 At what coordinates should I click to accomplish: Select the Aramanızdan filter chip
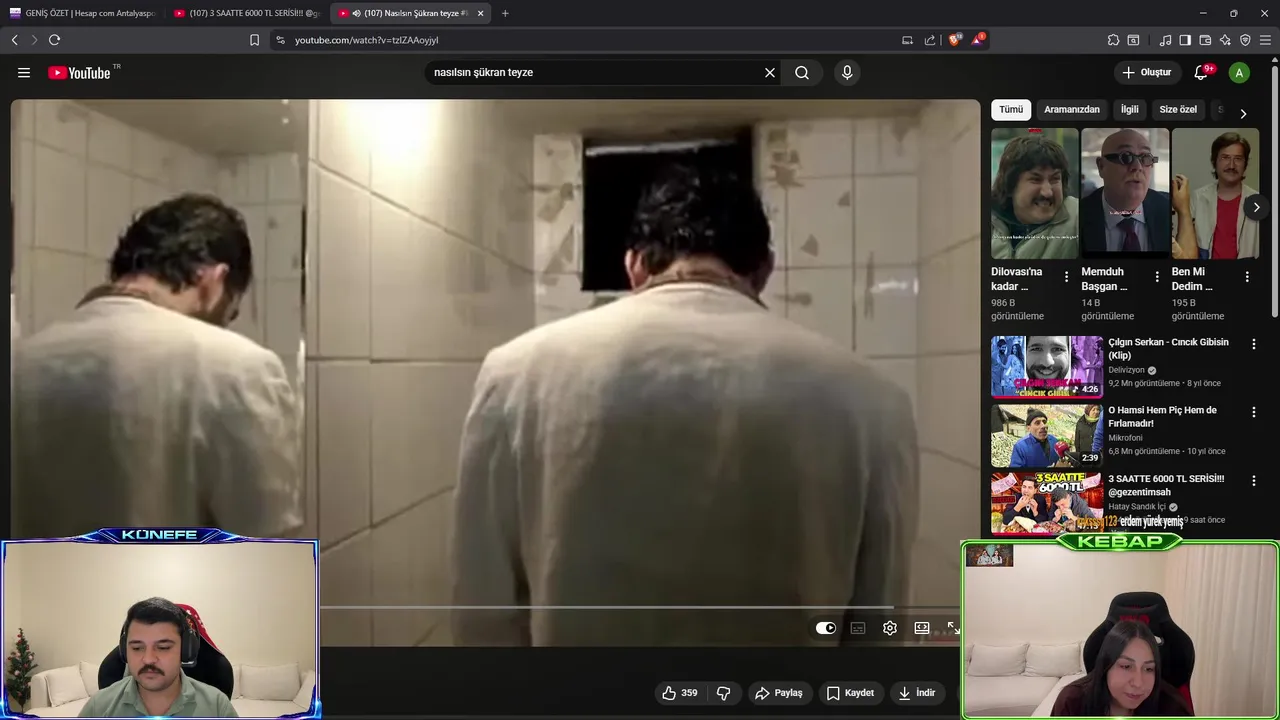1072,110
